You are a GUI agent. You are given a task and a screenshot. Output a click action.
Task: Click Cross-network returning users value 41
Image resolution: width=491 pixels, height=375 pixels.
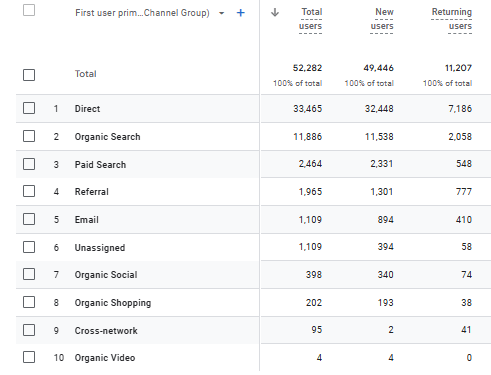[x=467, y=330]
